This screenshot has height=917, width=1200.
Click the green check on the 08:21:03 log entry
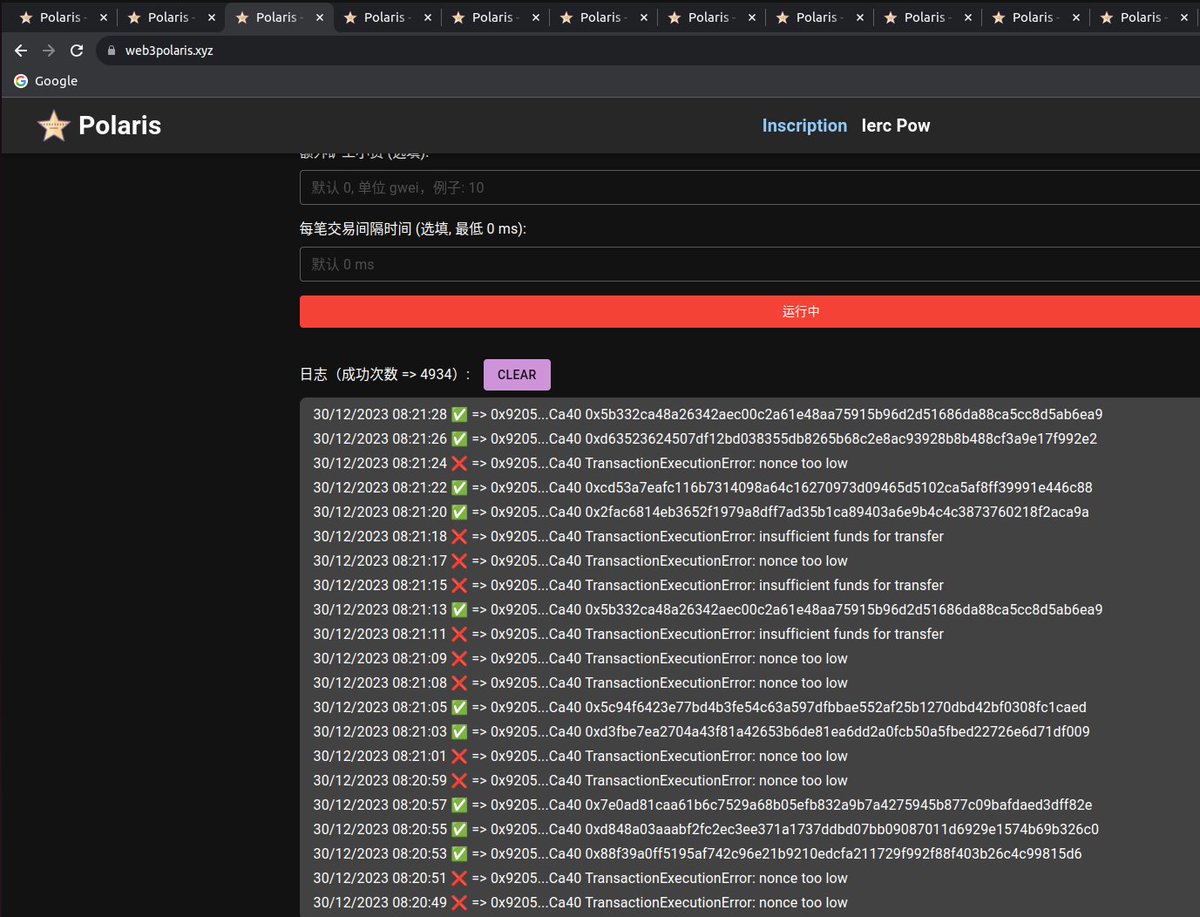pyautogui.click(x=459, y=732)
